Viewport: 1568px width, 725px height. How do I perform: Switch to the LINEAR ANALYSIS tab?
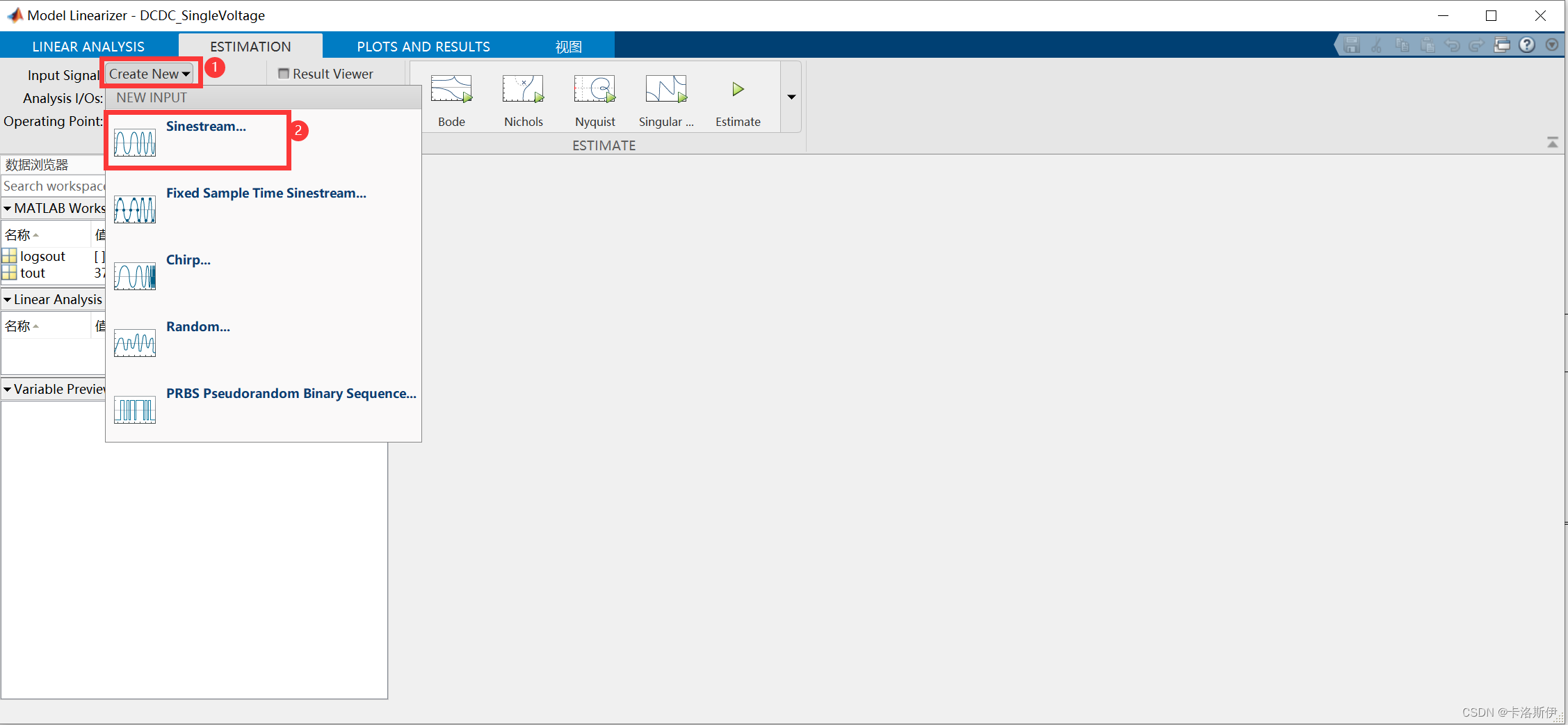pos(88,46)
